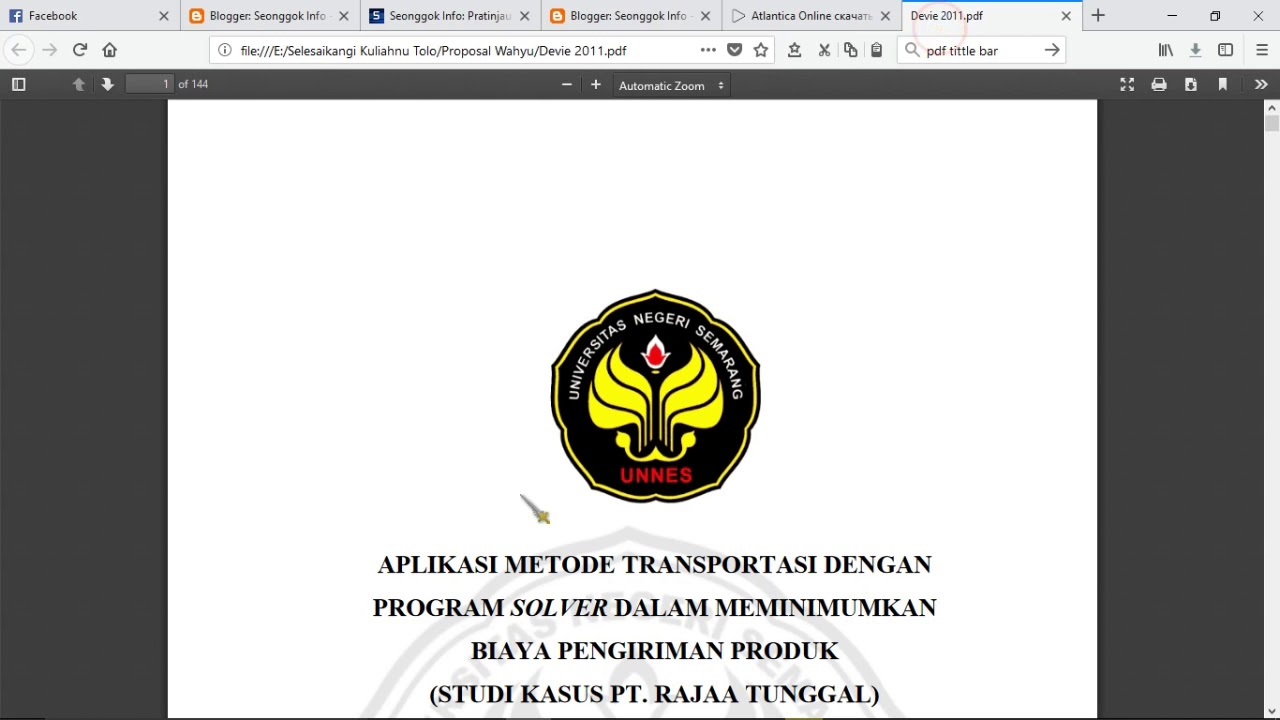This screenshot has height=720, width=1280.
Task: Save page to Pocket
Action: point(735,50)
